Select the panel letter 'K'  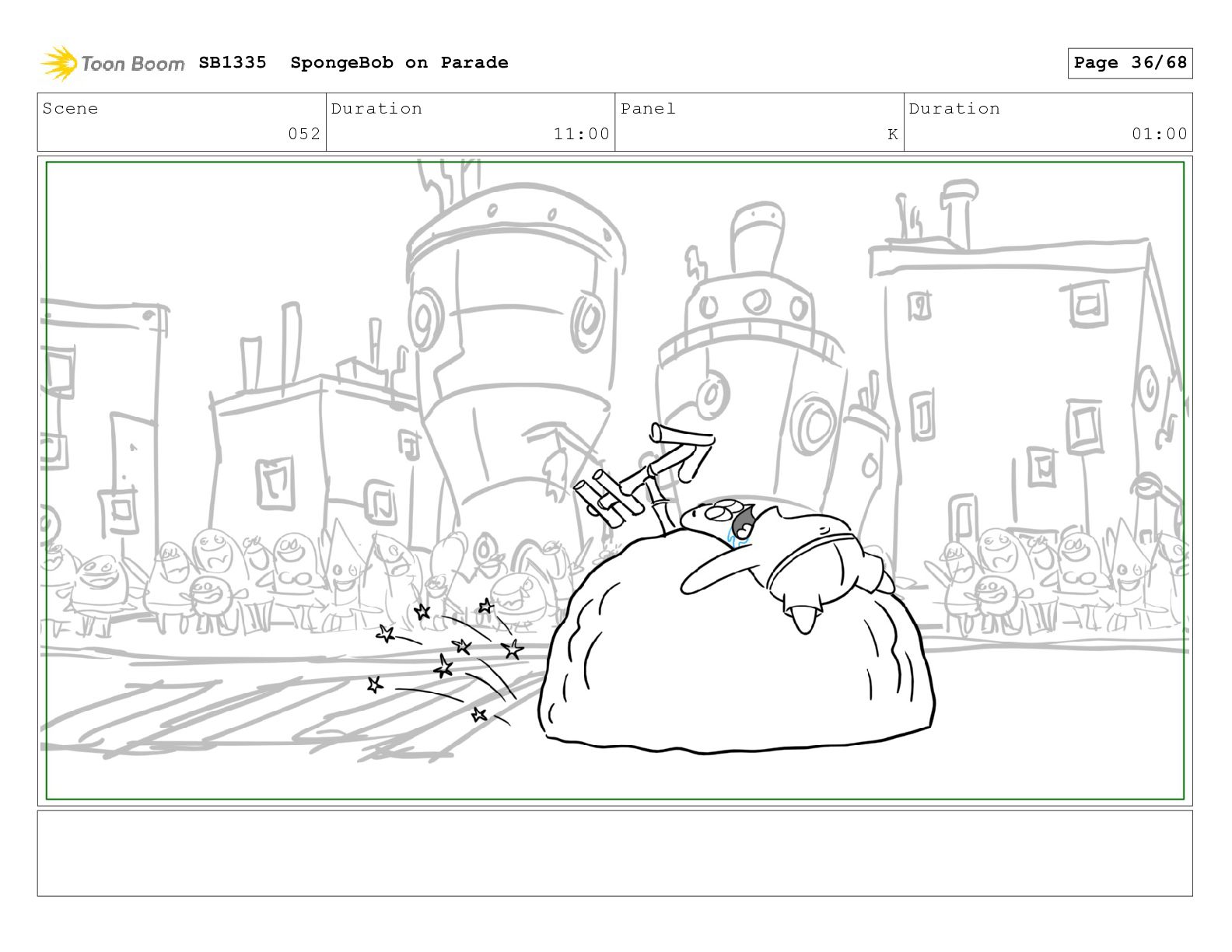pos(893,134)
